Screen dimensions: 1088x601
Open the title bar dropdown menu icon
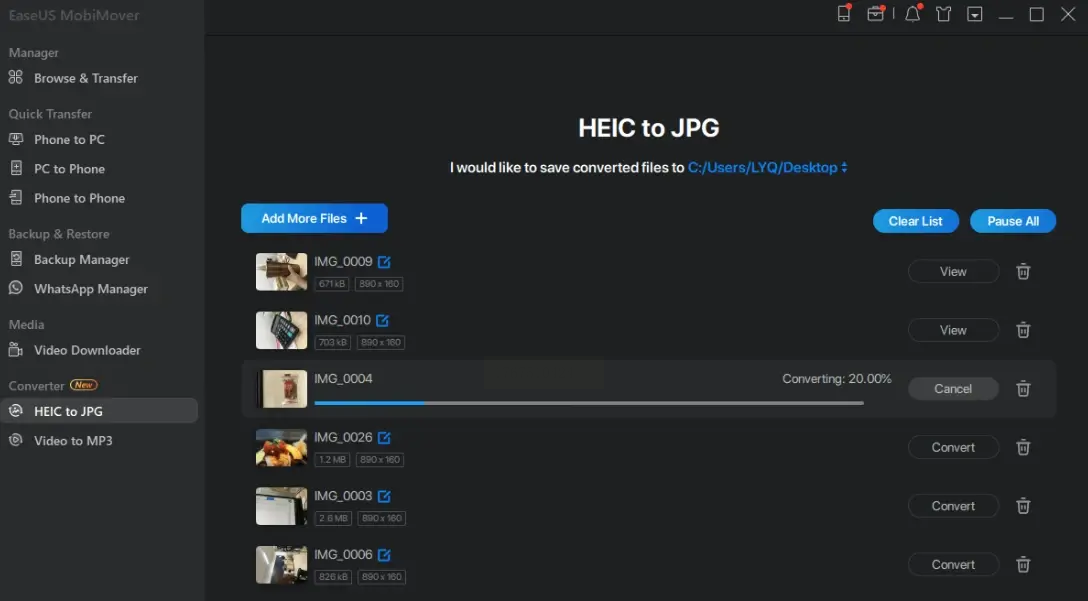(x=975, y=14)
